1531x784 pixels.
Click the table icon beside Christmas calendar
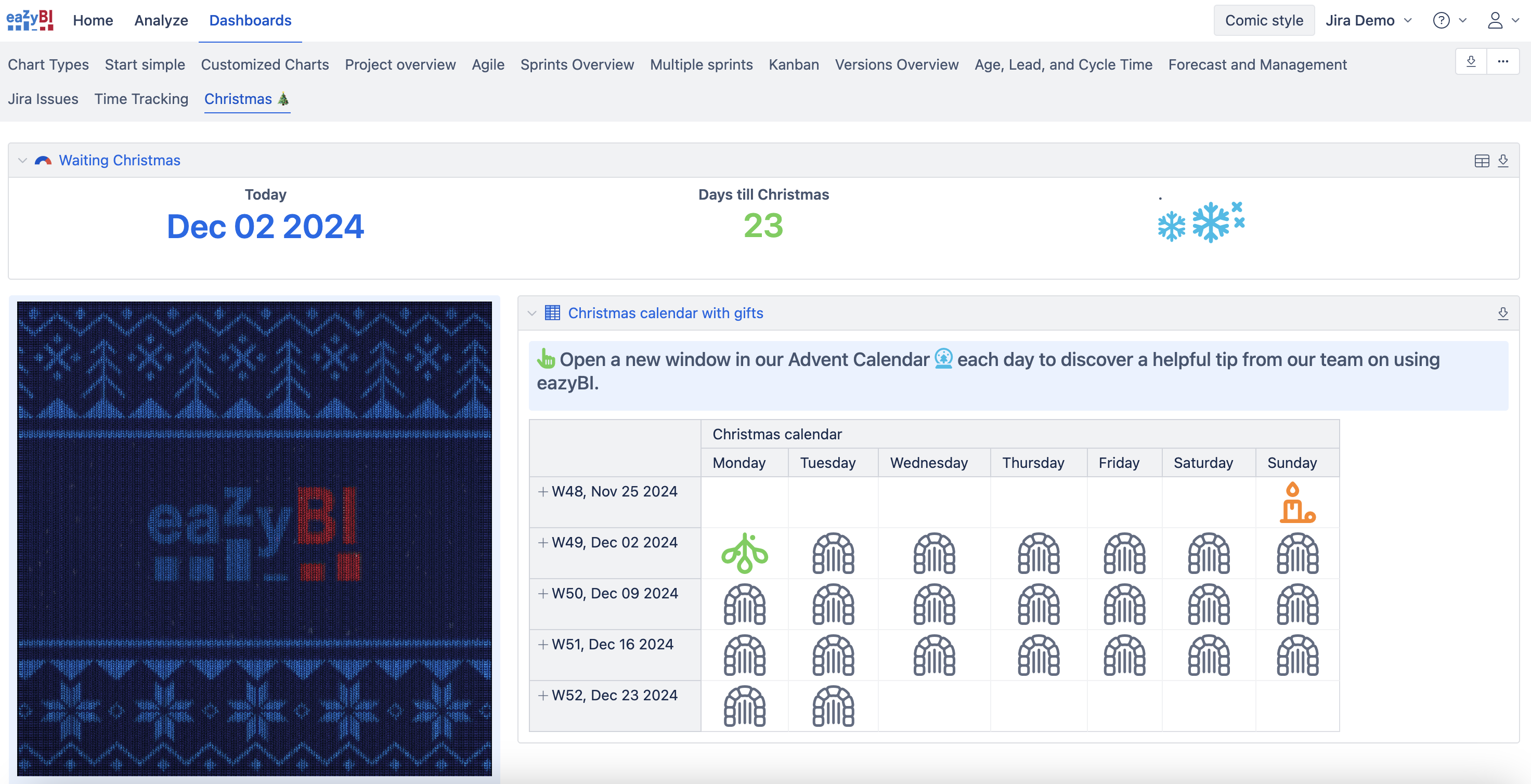point(552,313)
